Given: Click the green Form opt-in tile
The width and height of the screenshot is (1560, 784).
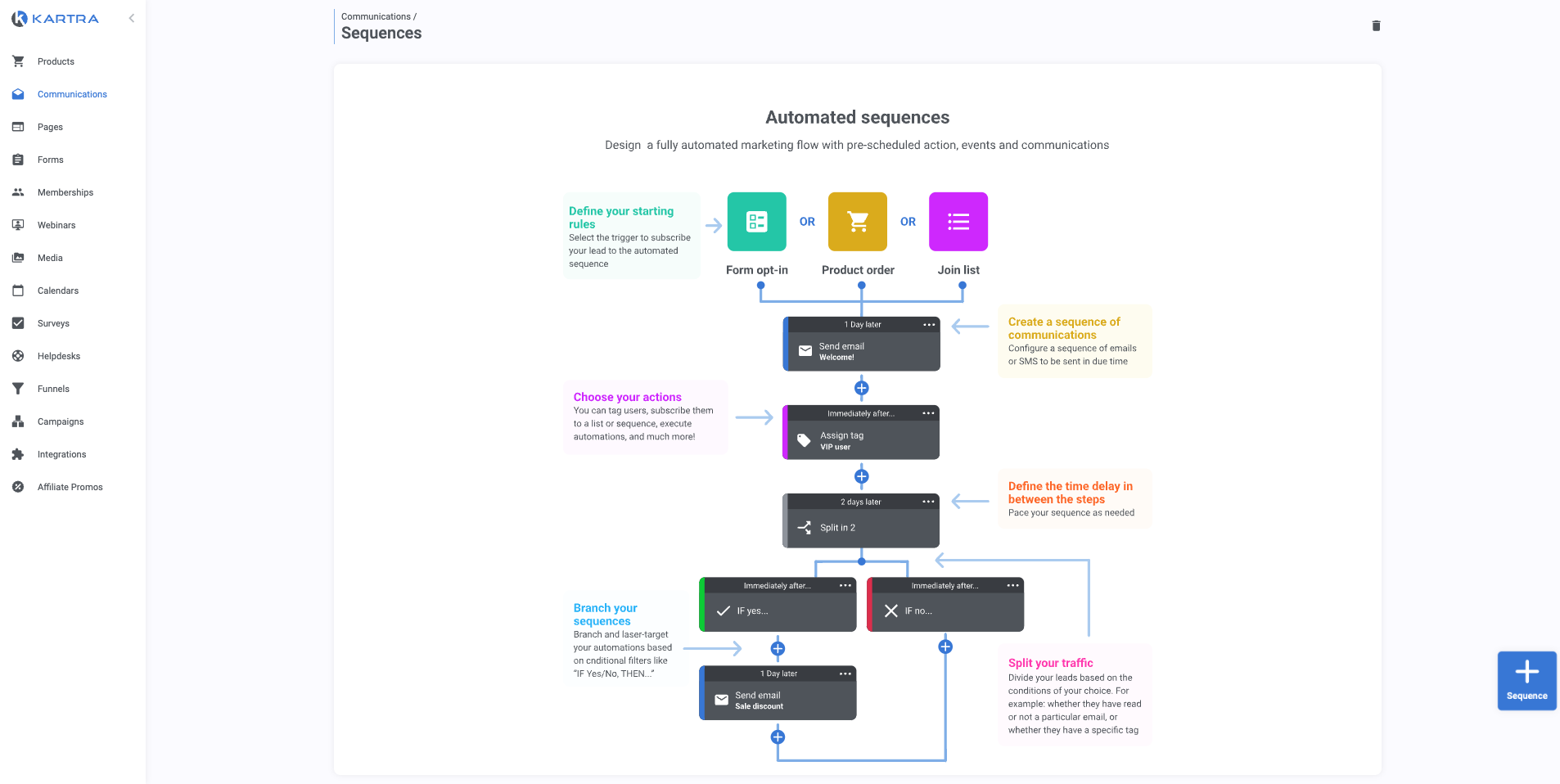Looking at the screenshot, I should 756,222.
